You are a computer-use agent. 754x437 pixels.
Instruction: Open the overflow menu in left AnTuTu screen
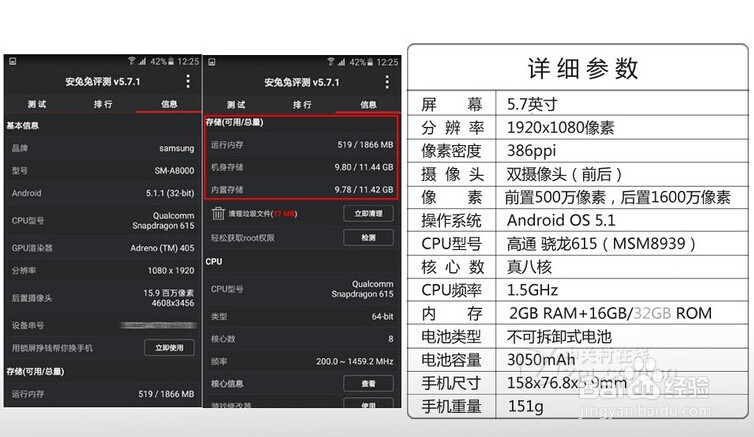[x=188, y=81]
